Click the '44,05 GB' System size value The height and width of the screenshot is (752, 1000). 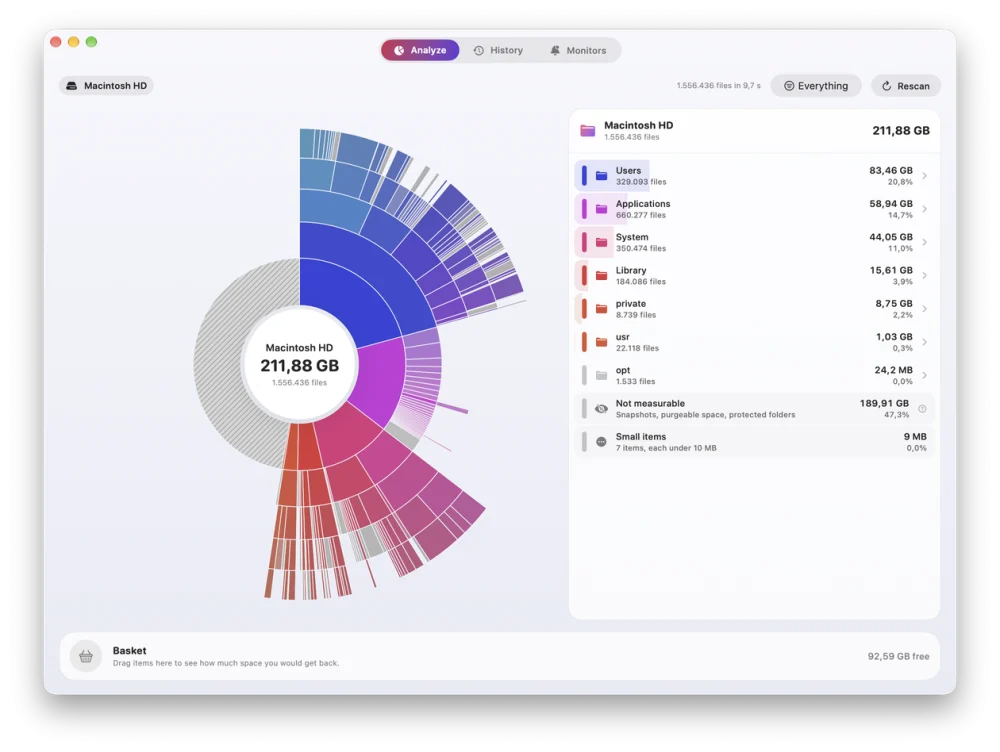pos(890,237)
